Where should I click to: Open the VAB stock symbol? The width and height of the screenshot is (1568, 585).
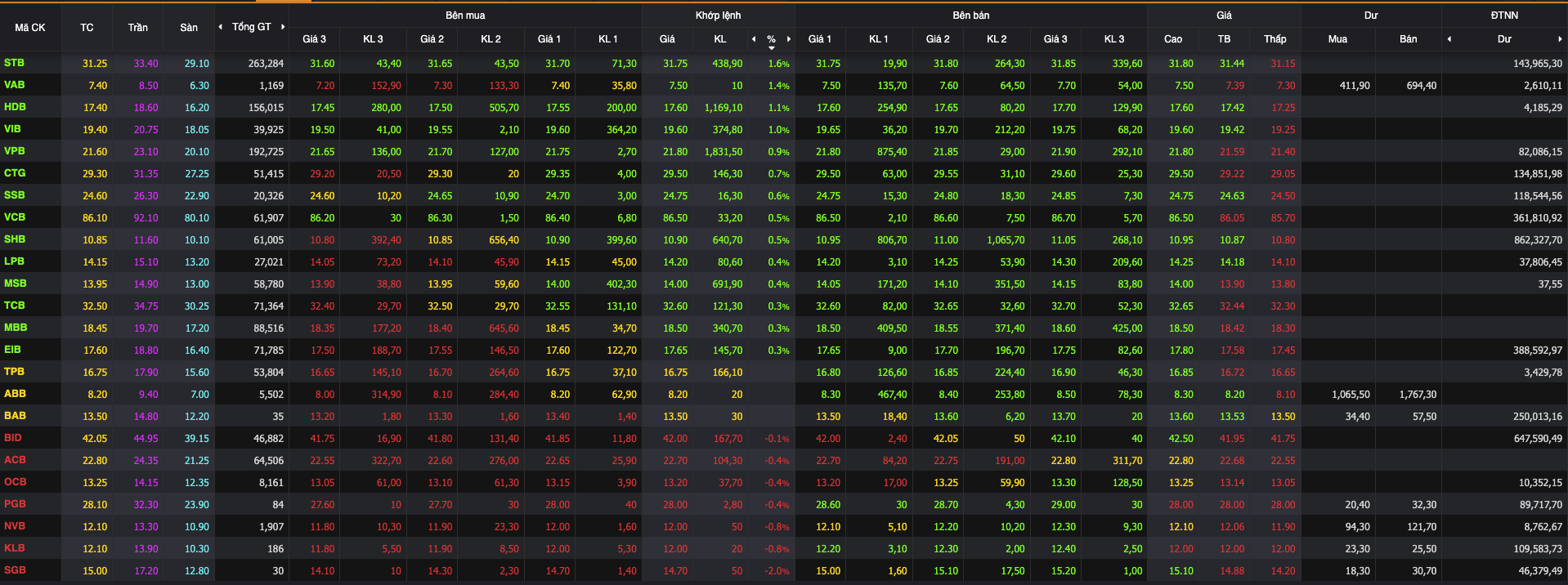coord(14,85)
